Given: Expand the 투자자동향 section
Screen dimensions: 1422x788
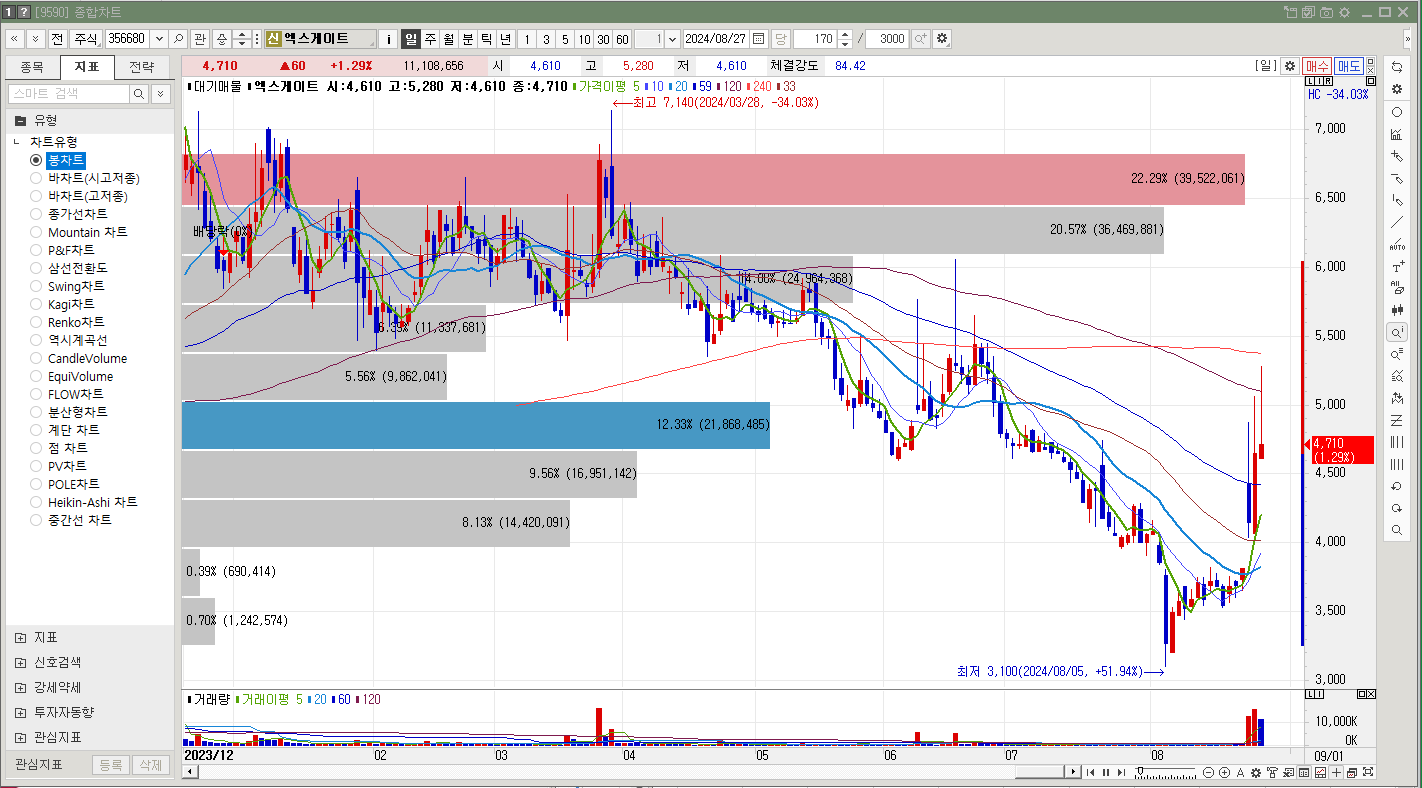Looking at the screenshot, I should (21, 712).
